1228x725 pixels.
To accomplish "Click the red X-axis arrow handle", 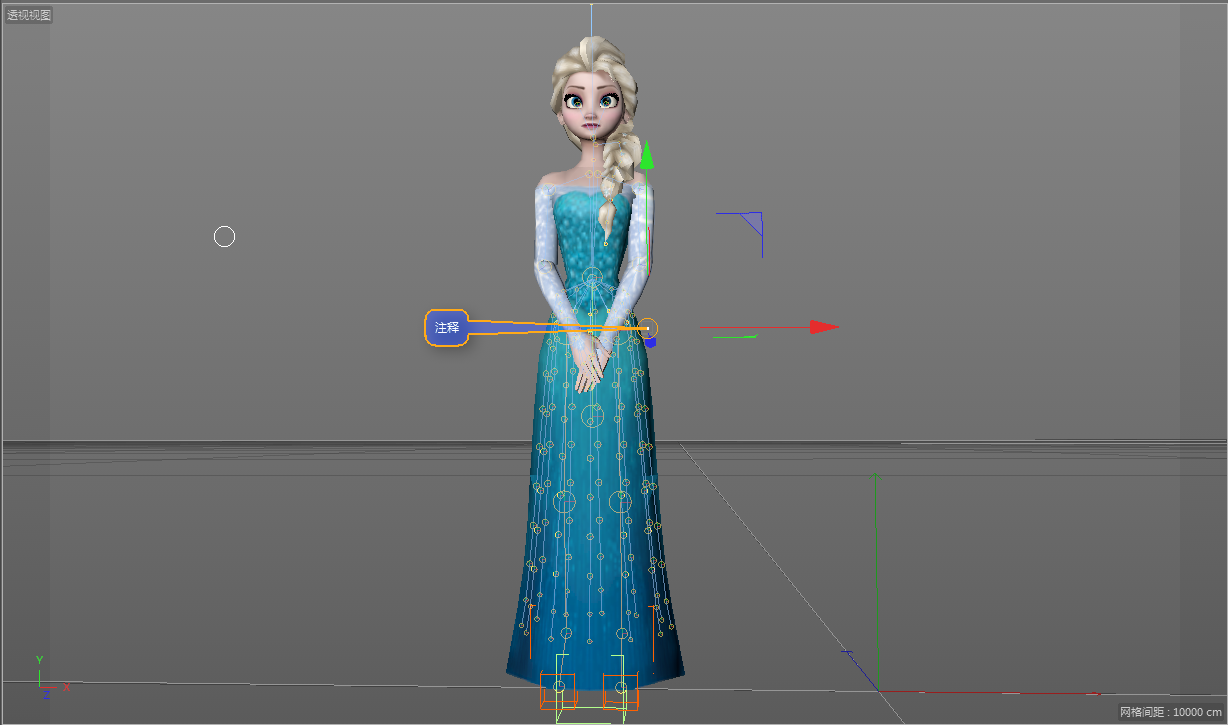I will tap(823, 327).
